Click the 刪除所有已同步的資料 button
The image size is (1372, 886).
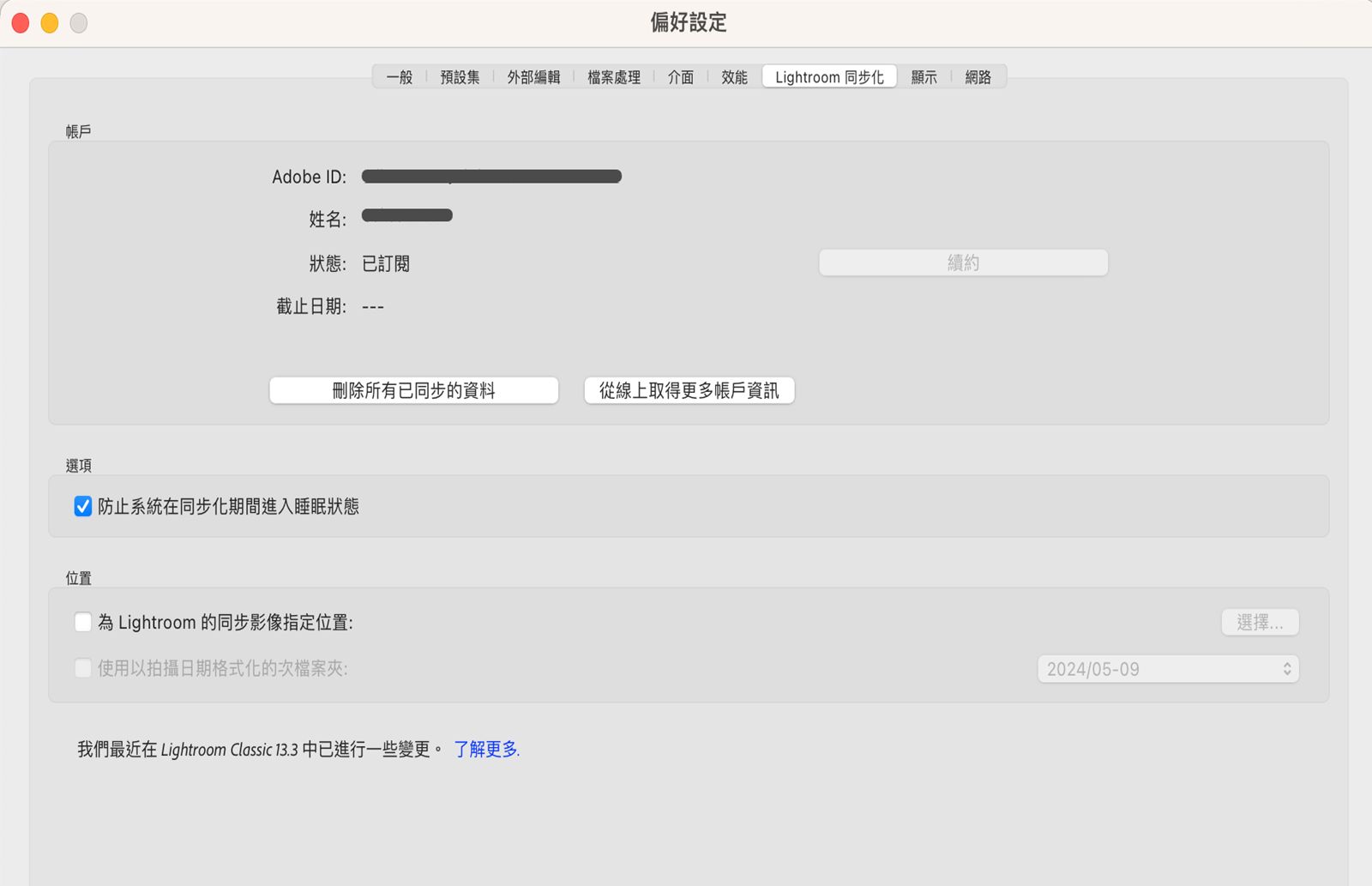pos(413,390)
